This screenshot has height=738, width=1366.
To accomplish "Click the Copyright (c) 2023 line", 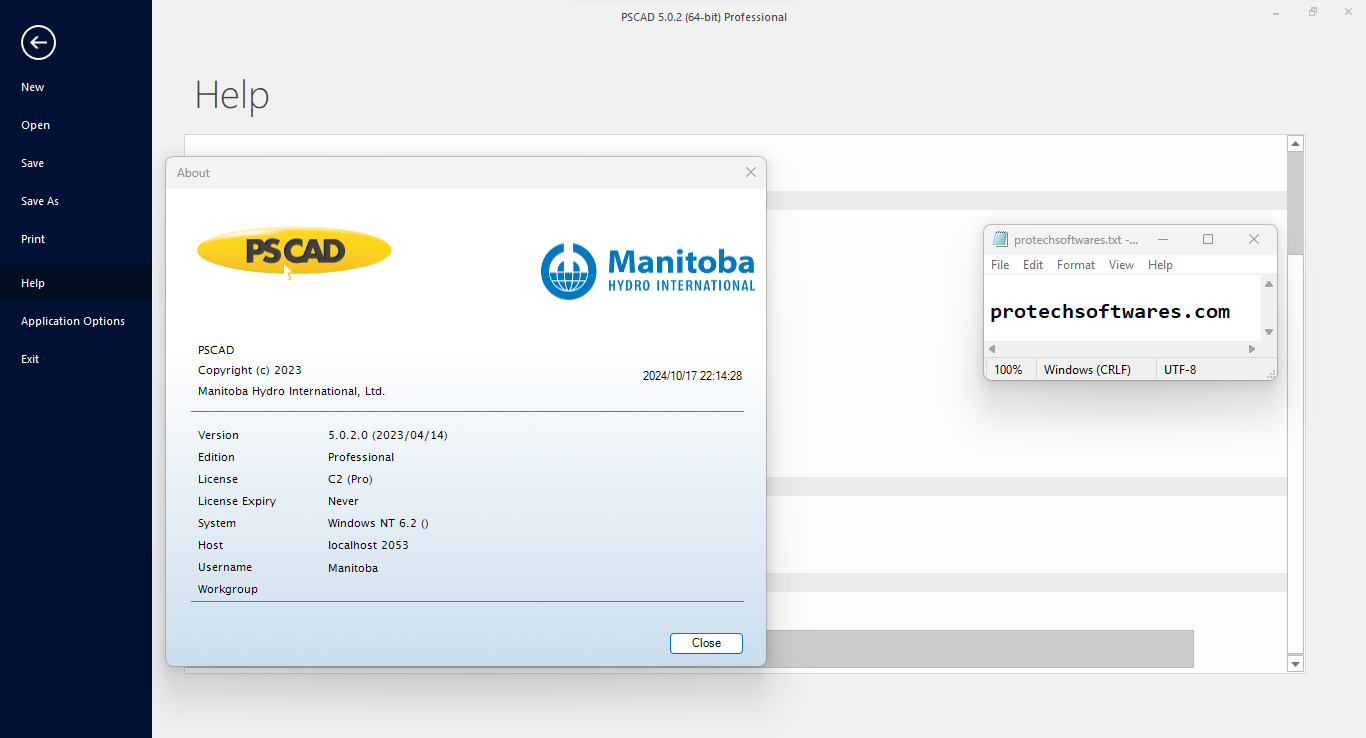I will click(250, 370).
